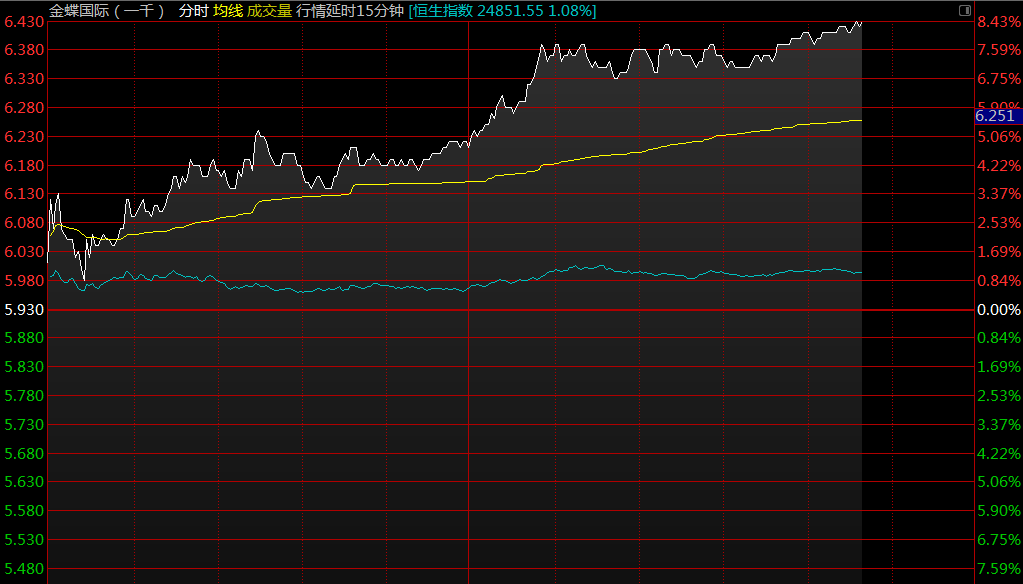Select the 6.080 price axis label

[24, 223]
